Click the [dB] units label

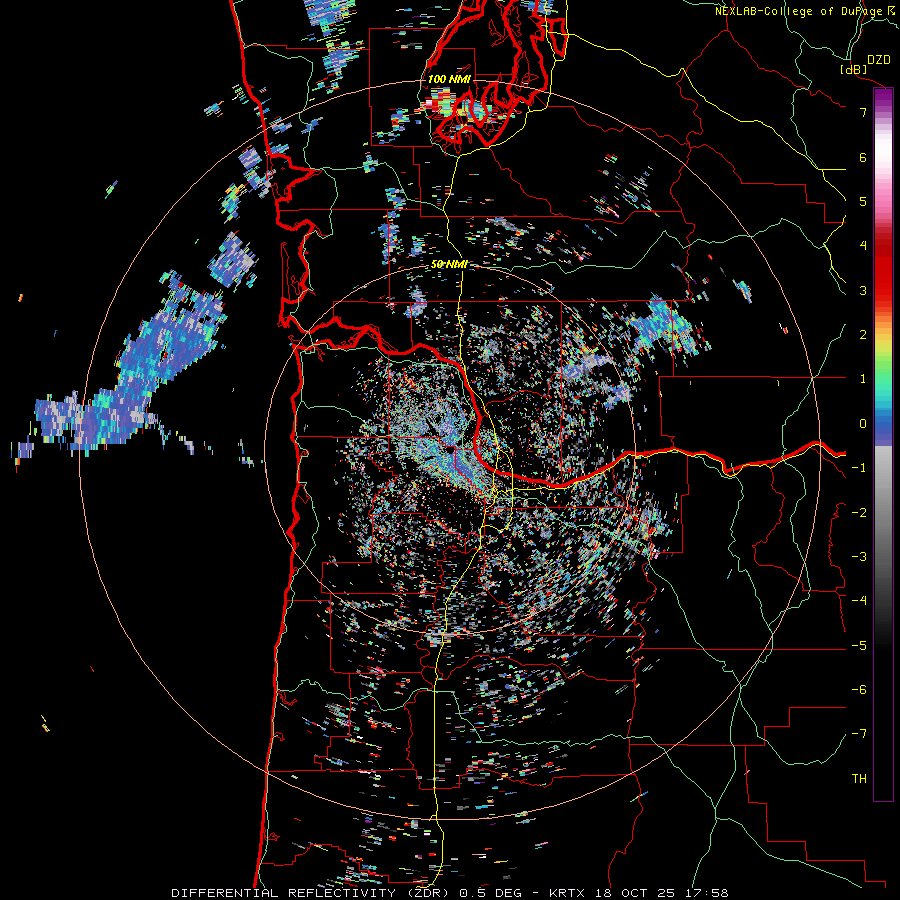(x=854, y=70)
